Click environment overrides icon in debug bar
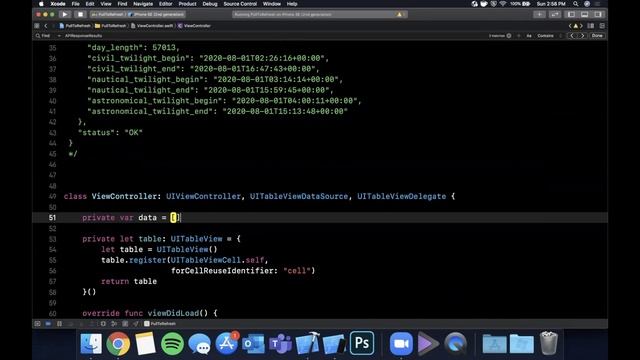Screen dimensions: 640x360 (125, 324)
